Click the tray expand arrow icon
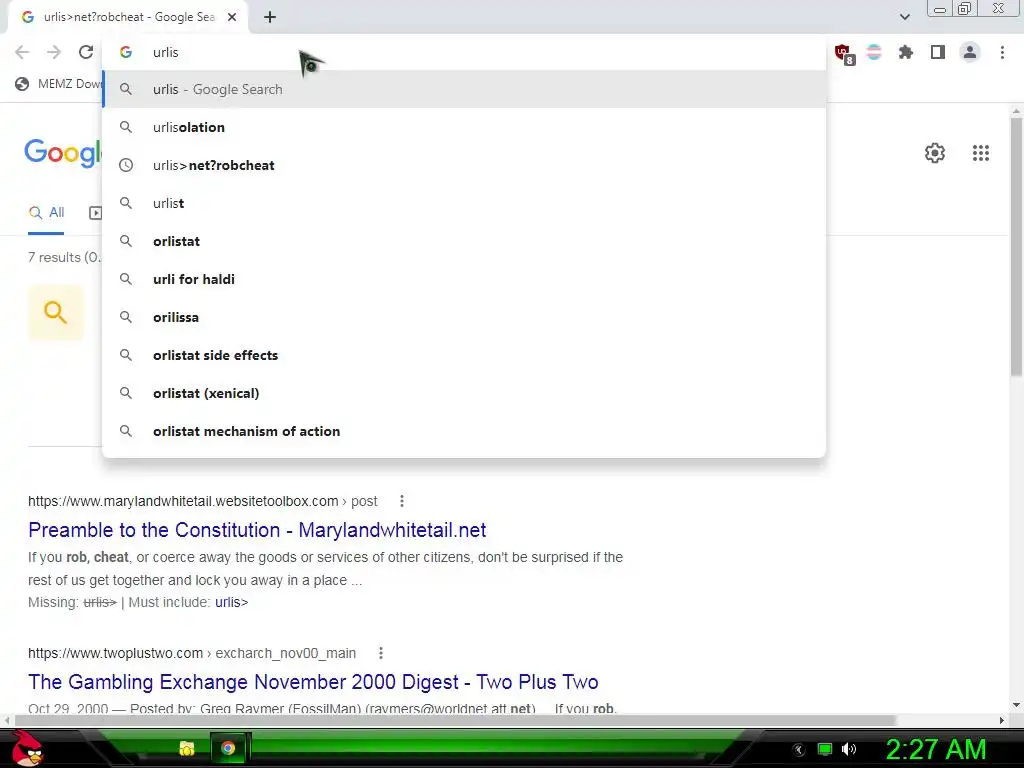 click(x=798, y=750)
